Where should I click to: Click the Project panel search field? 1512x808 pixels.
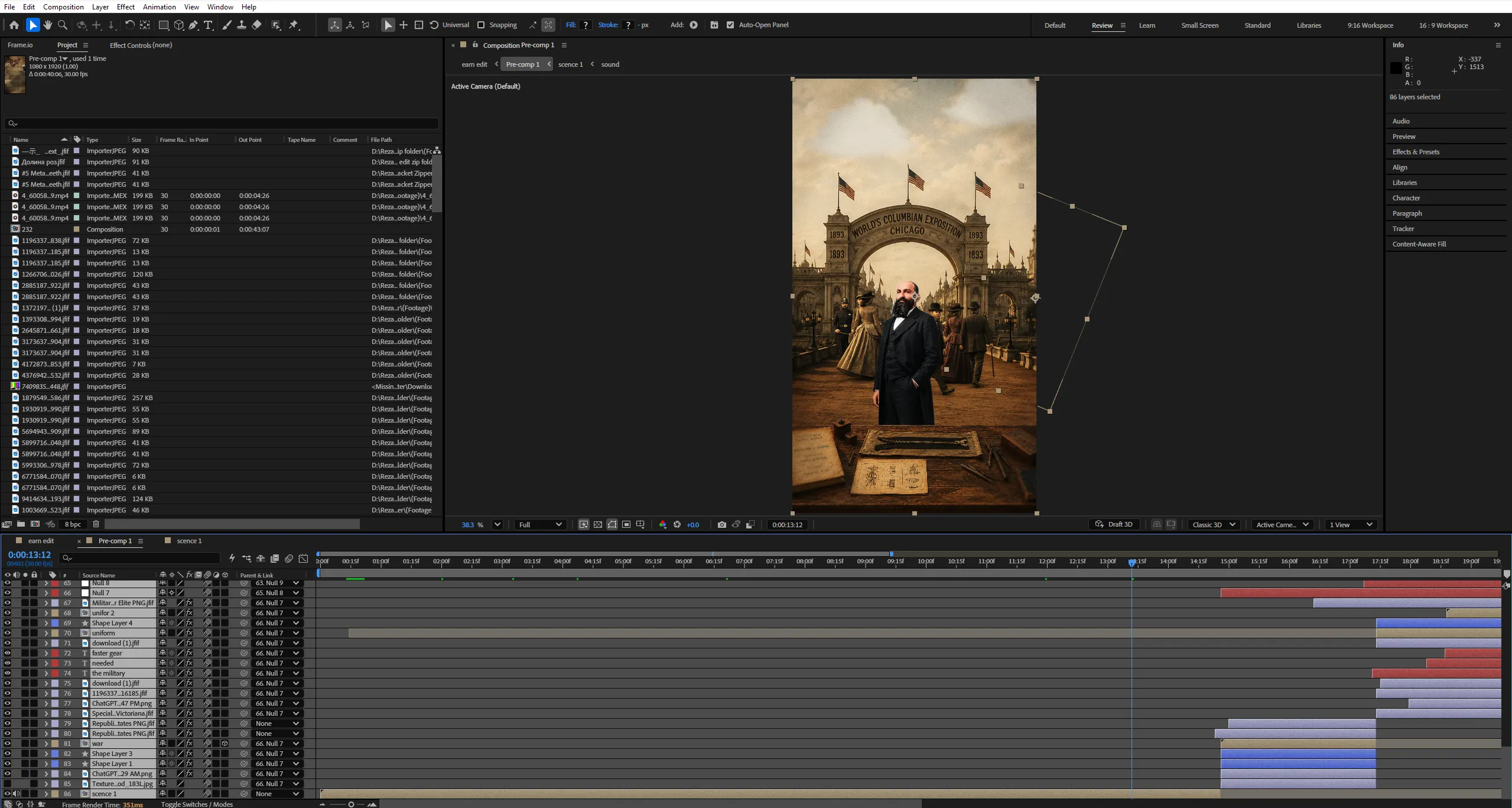click(x=222, y=124)
